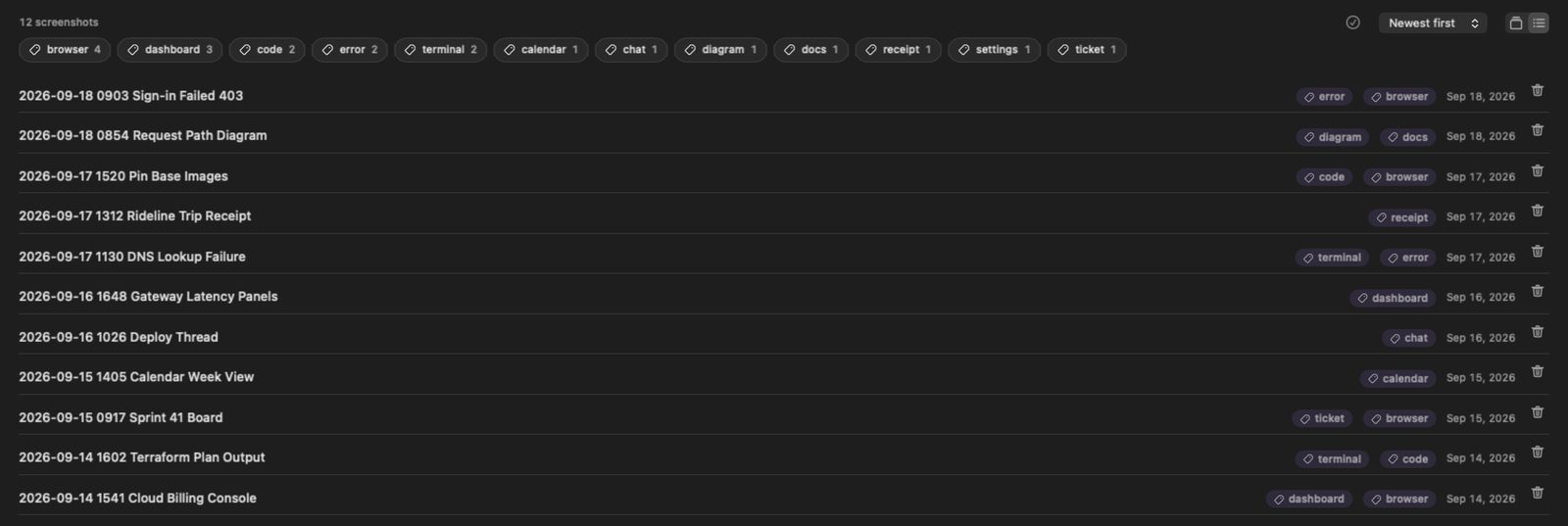
Task: Toggle the code tag filter
Action: click(x=267, y=49)
